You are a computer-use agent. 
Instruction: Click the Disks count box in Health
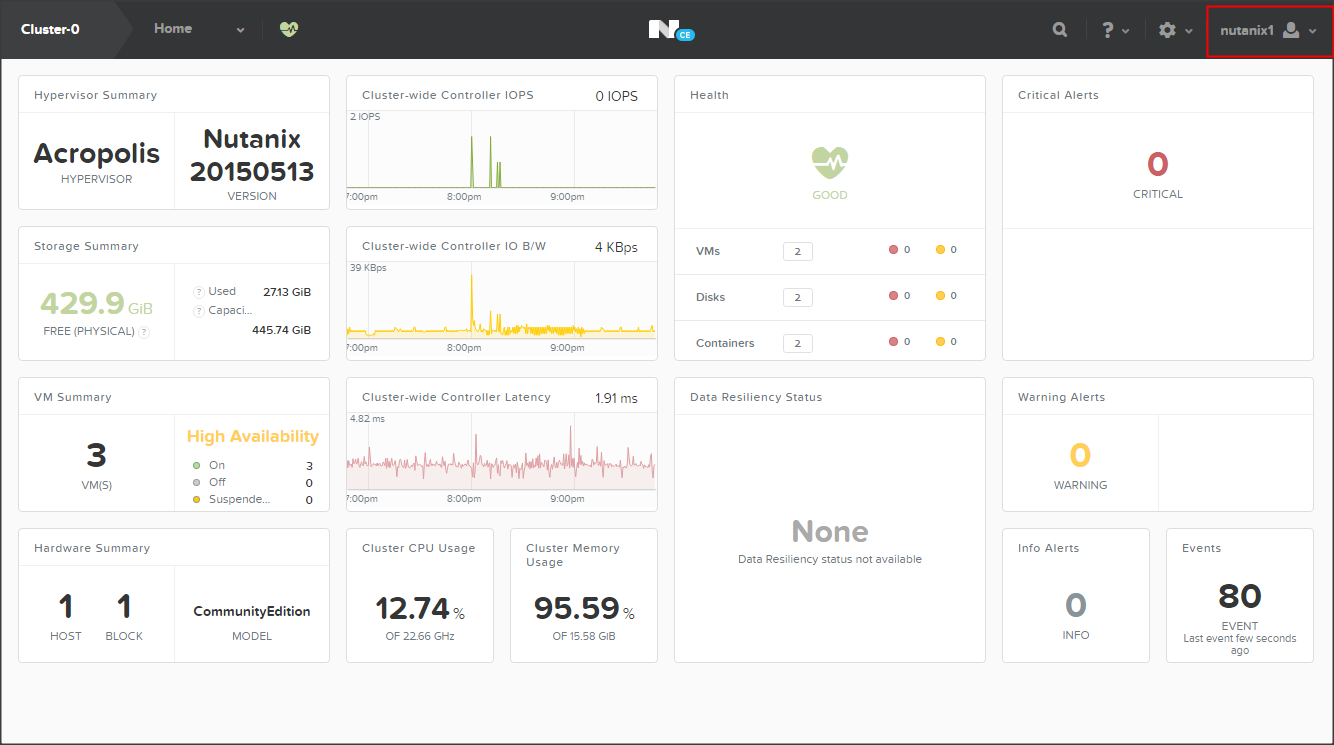point(797,297)
